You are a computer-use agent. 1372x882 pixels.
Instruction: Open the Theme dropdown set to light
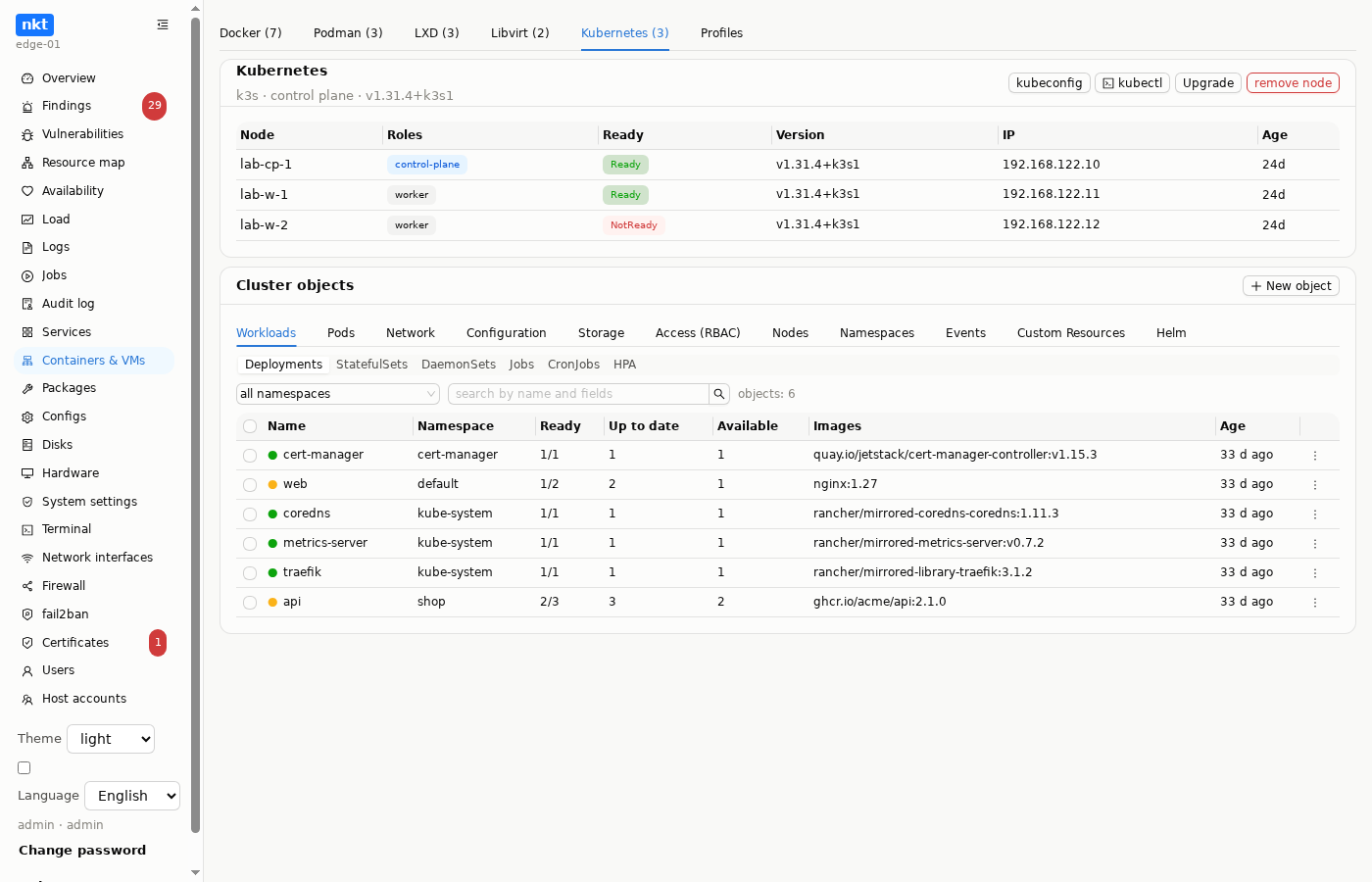(111, 739)
